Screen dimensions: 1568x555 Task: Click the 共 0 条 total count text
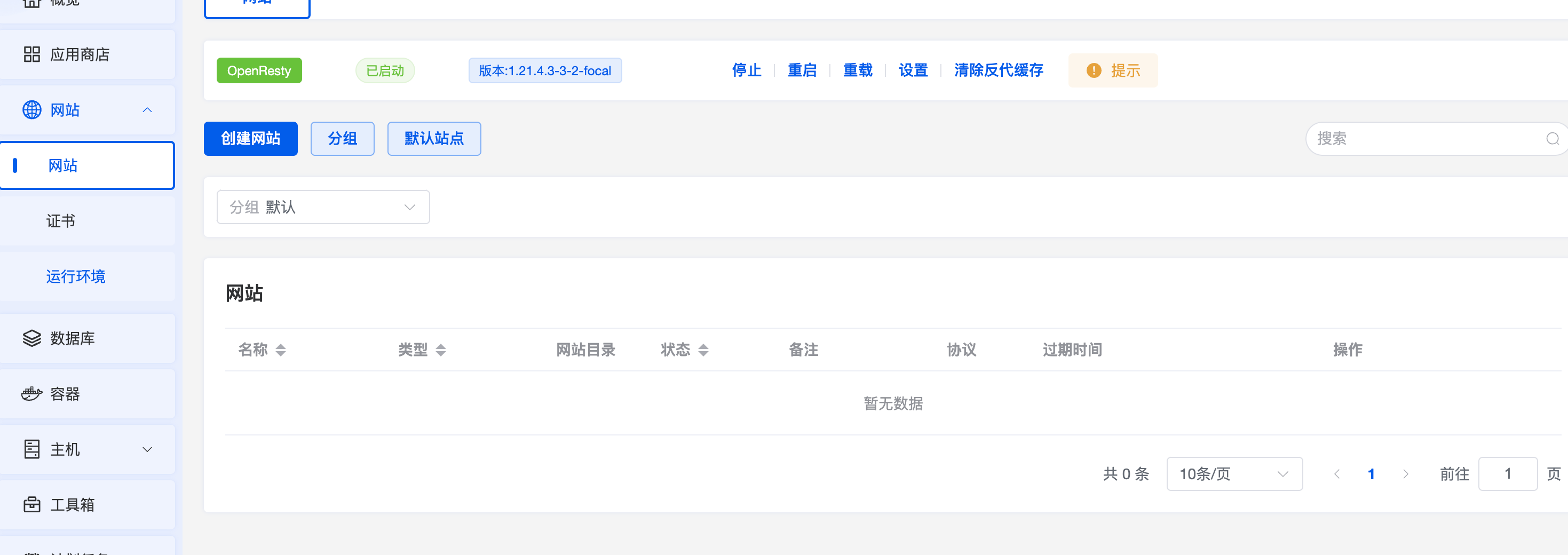click(x=1126, y=474)
